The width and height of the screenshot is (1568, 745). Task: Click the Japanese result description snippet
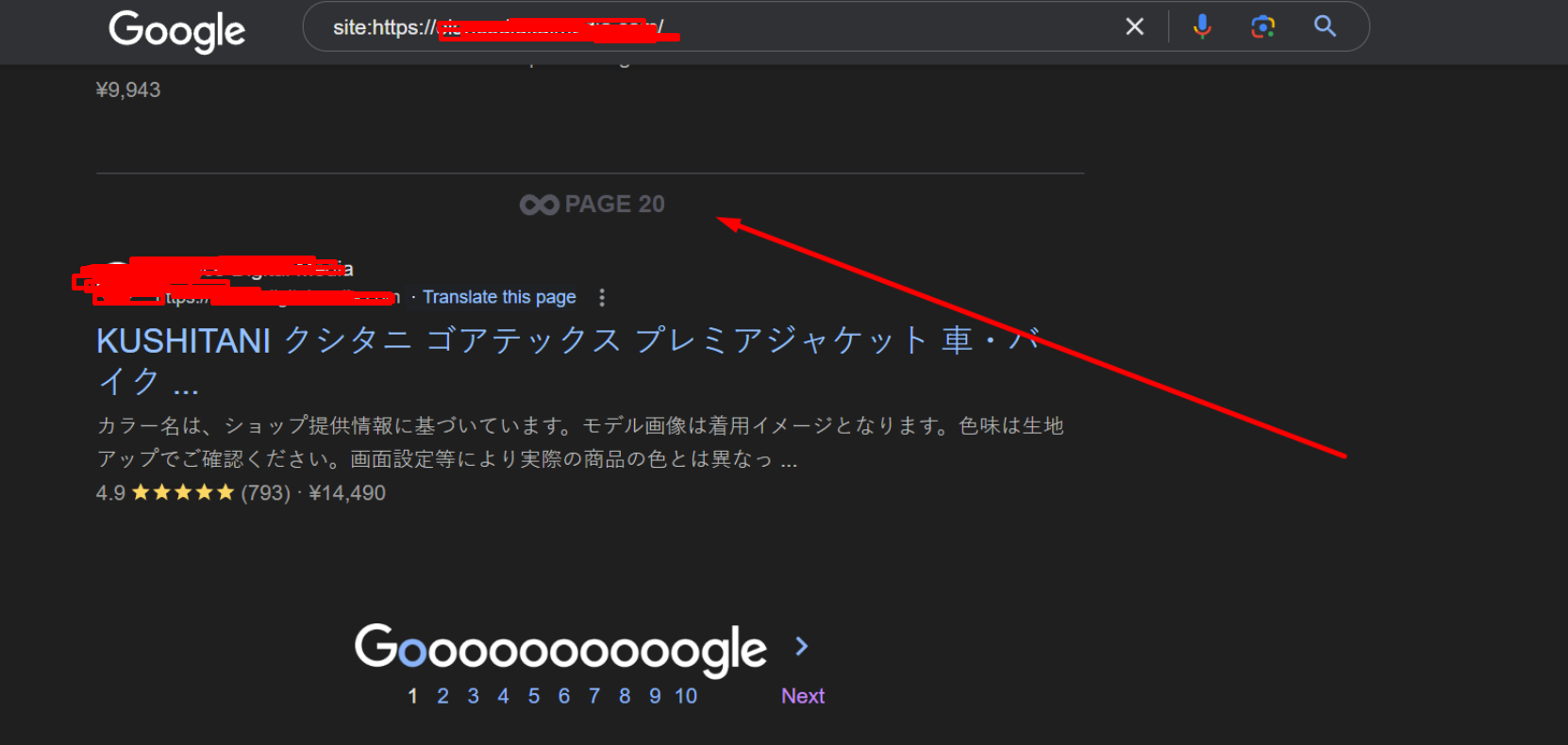point(580,442)
